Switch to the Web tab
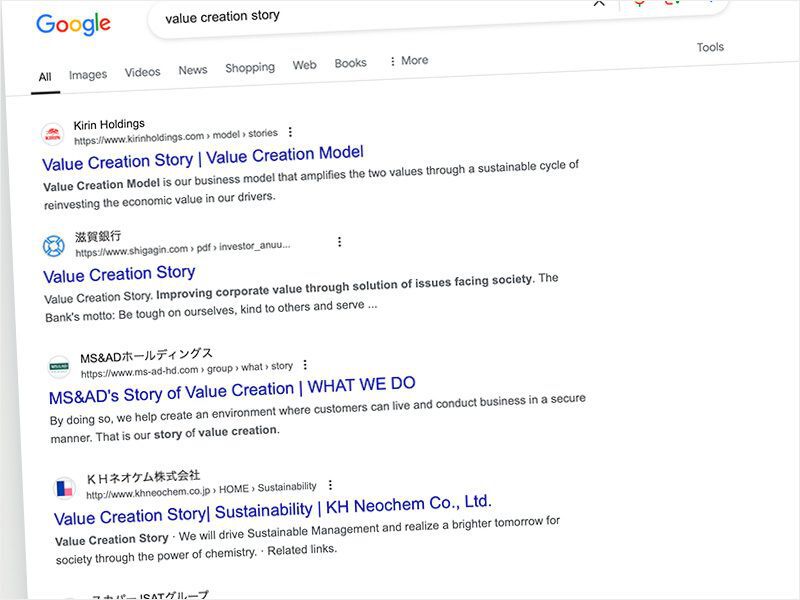The width and height of the screenshot is (800, 600). 305,65
